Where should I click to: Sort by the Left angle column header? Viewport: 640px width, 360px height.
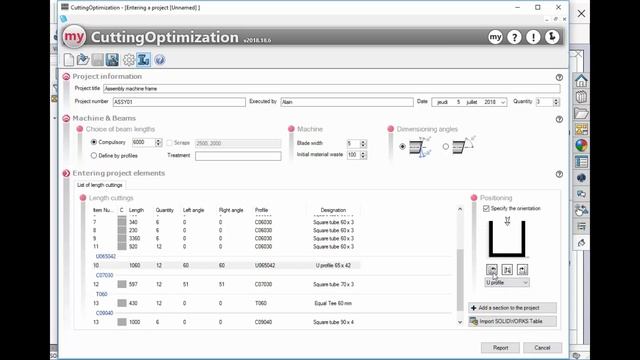[193, 210]
